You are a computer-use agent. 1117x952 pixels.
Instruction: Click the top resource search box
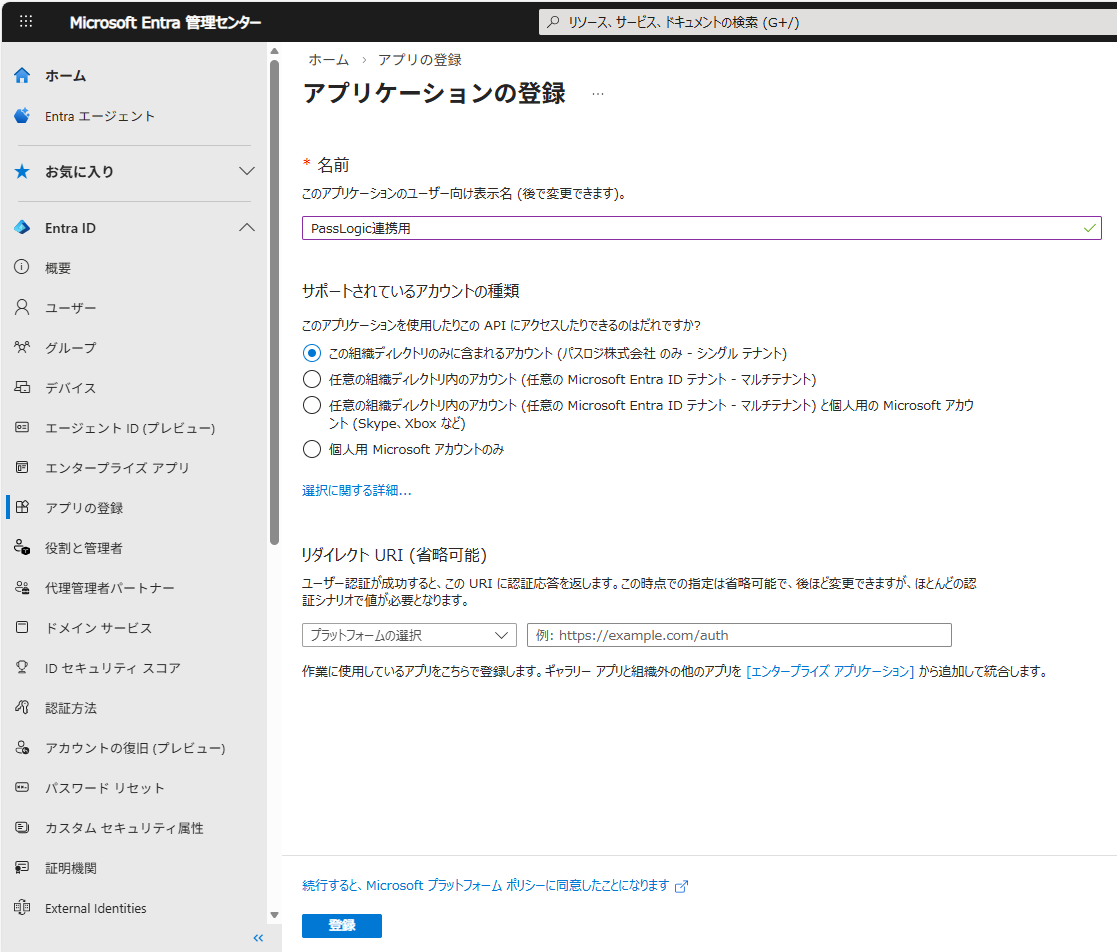(x=828, y=22)
